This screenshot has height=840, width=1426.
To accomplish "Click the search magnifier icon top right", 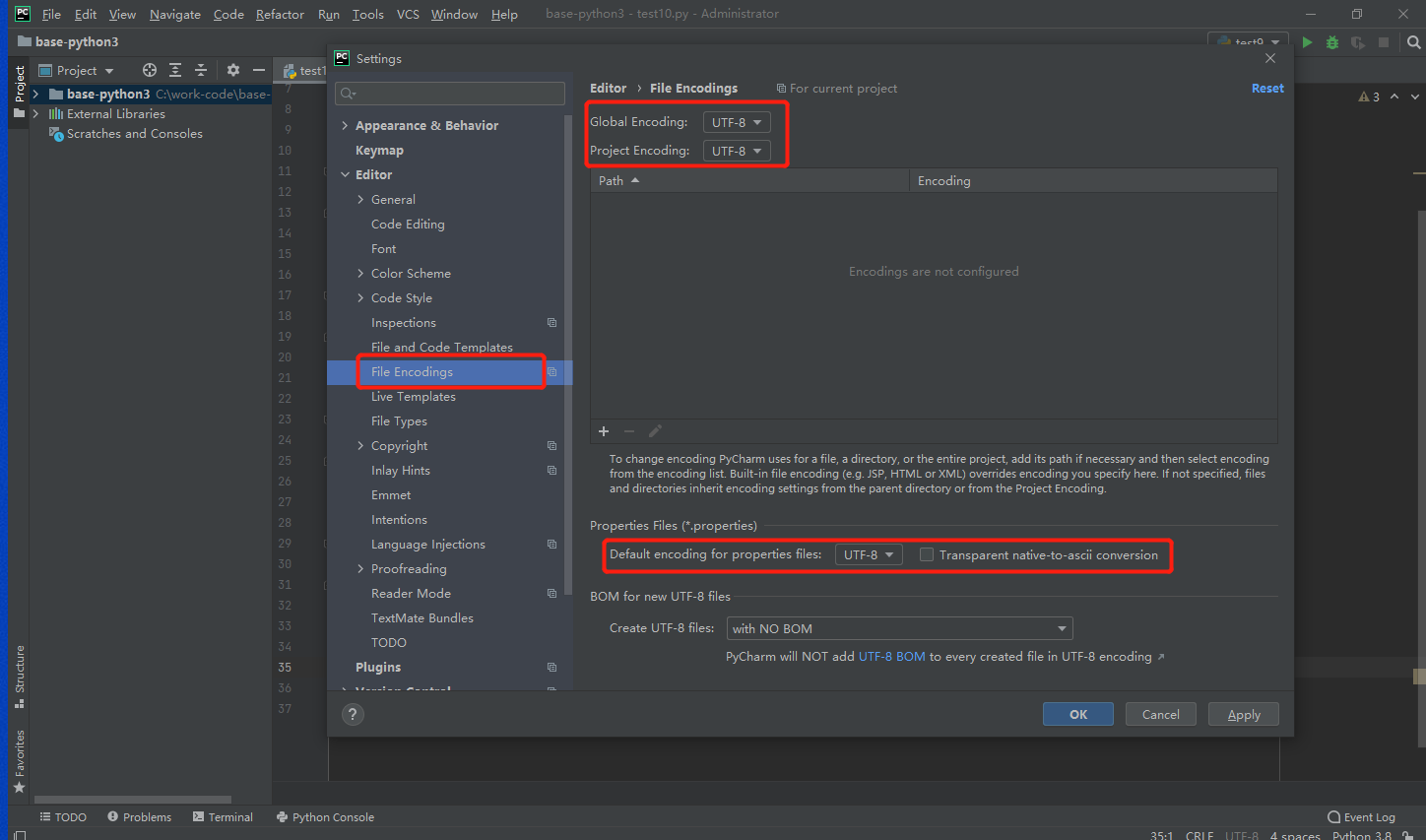I will click(x=1414, y=42).
